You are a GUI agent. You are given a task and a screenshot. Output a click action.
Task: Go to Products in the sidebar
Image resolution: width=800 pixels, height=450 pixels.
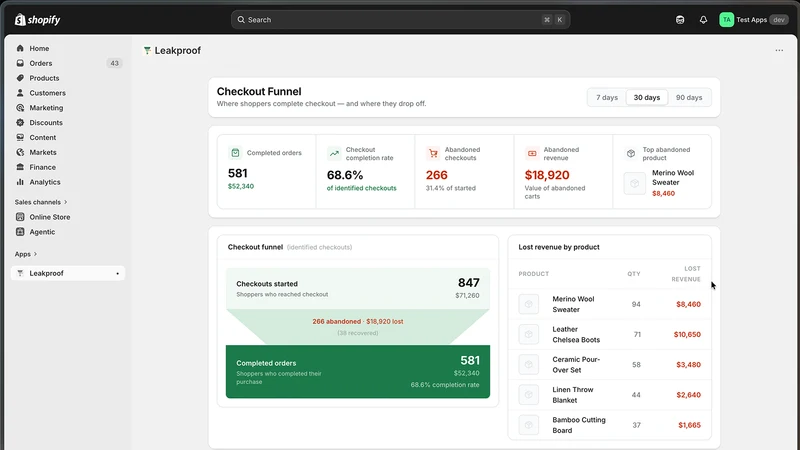(x=68, y=78)
